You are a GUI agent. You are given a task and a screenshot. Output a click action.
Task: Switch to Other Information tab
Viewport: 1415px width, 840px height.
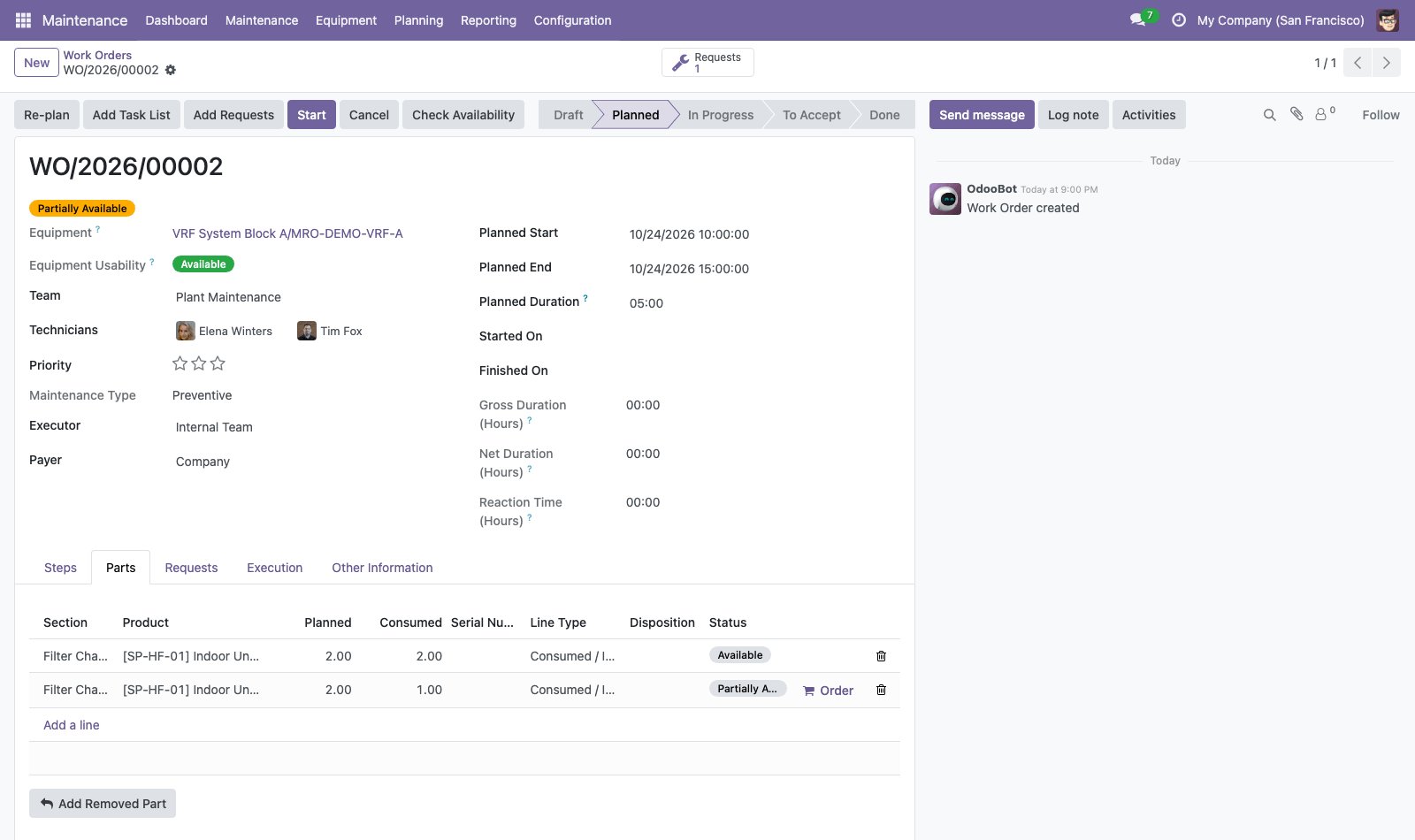click(382, 568)
